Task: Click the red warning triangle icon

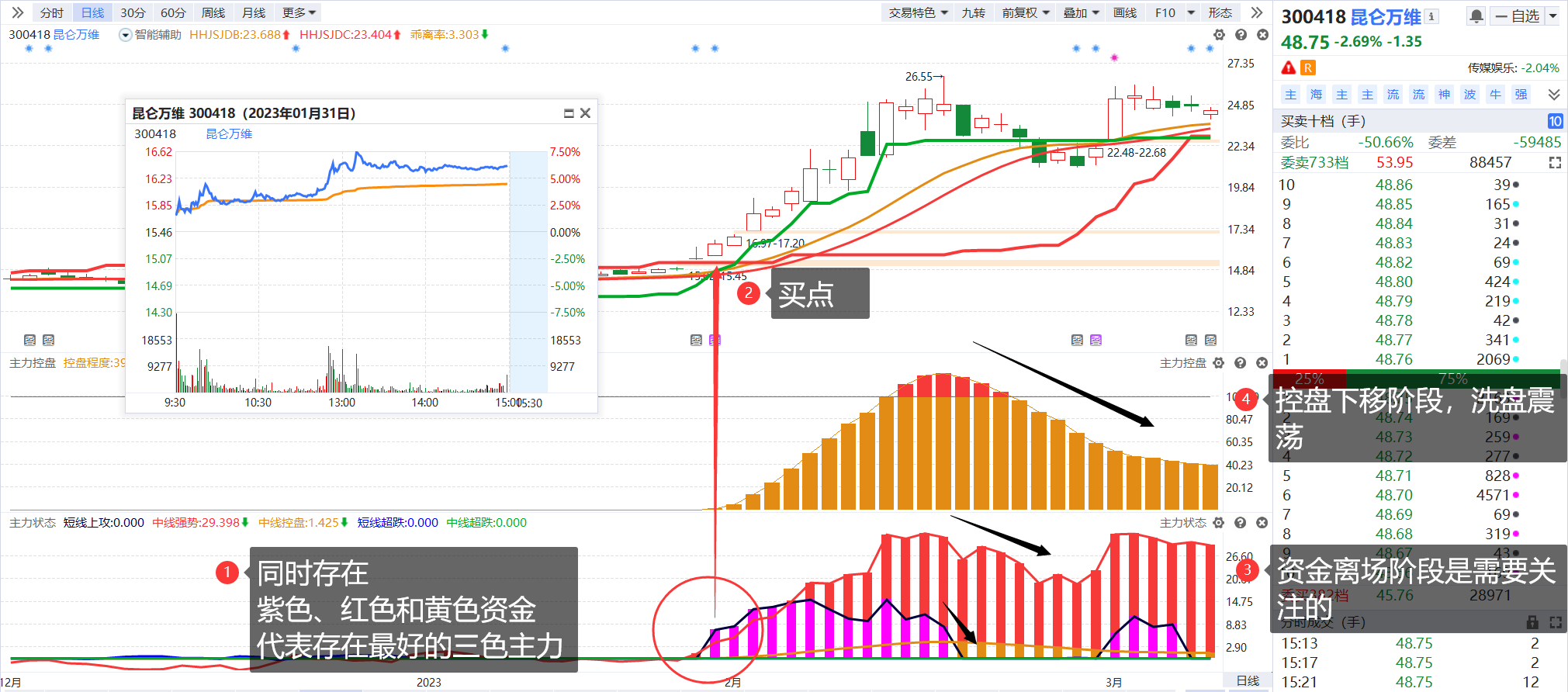Action: click(1289, 67)
